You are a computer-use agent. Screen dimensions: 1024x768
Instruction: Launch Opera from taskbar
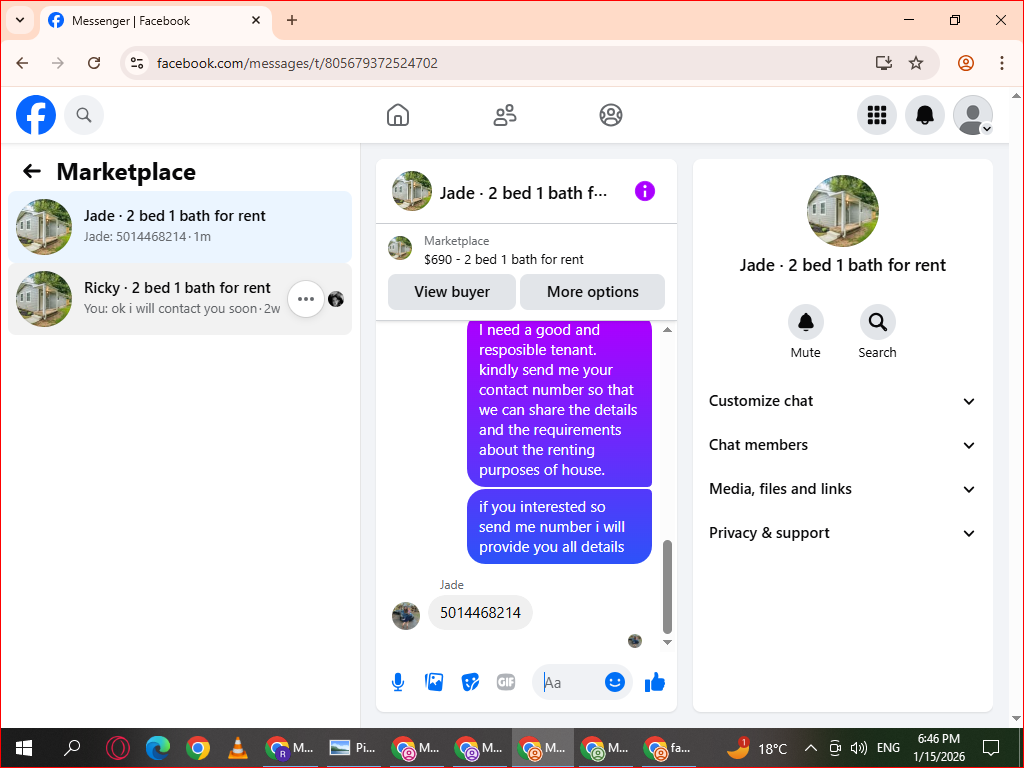[x=118, y=748]
